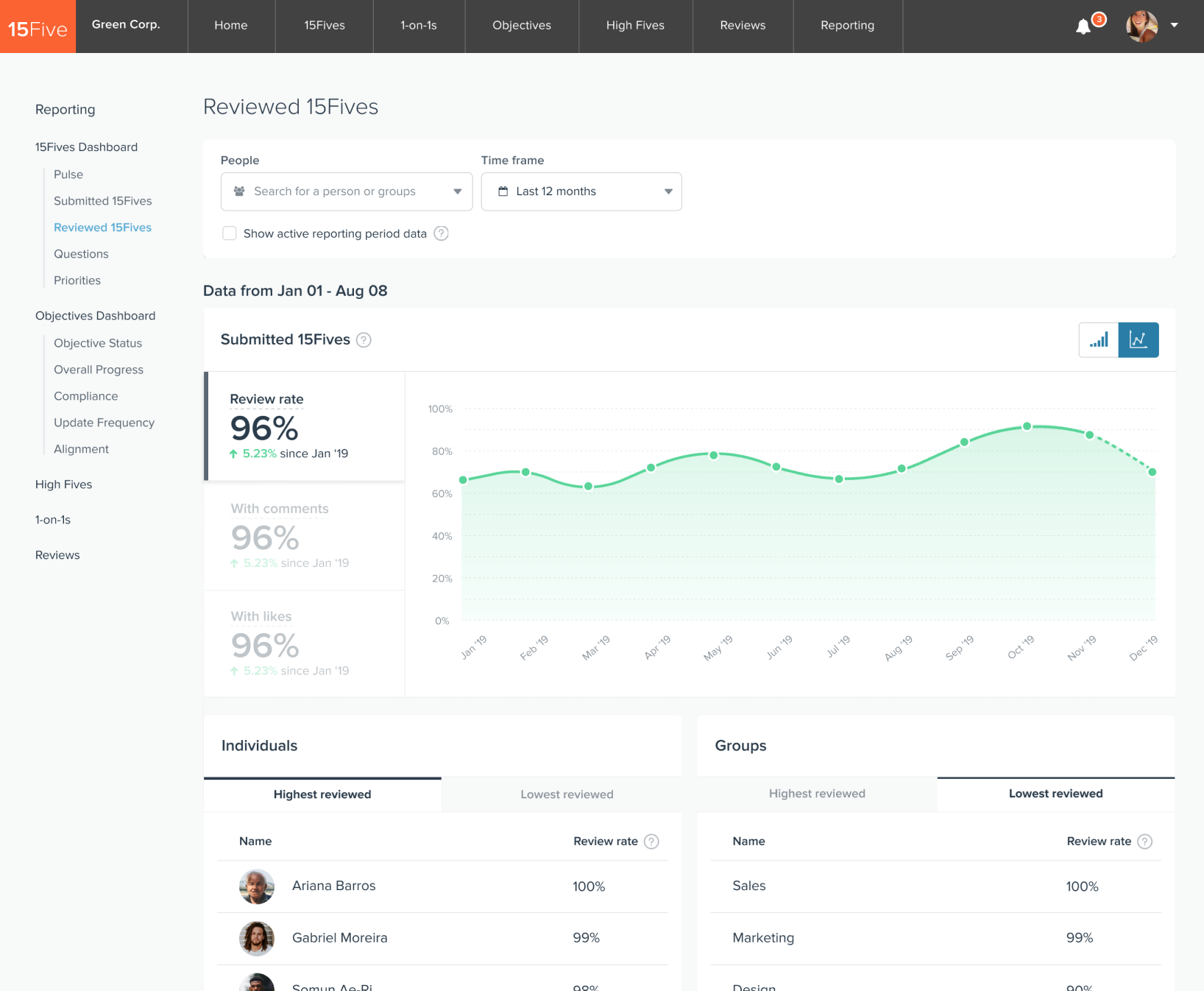Select the Review rate metric card
This screenshot has width=1204, height=991.
point(305,426)
